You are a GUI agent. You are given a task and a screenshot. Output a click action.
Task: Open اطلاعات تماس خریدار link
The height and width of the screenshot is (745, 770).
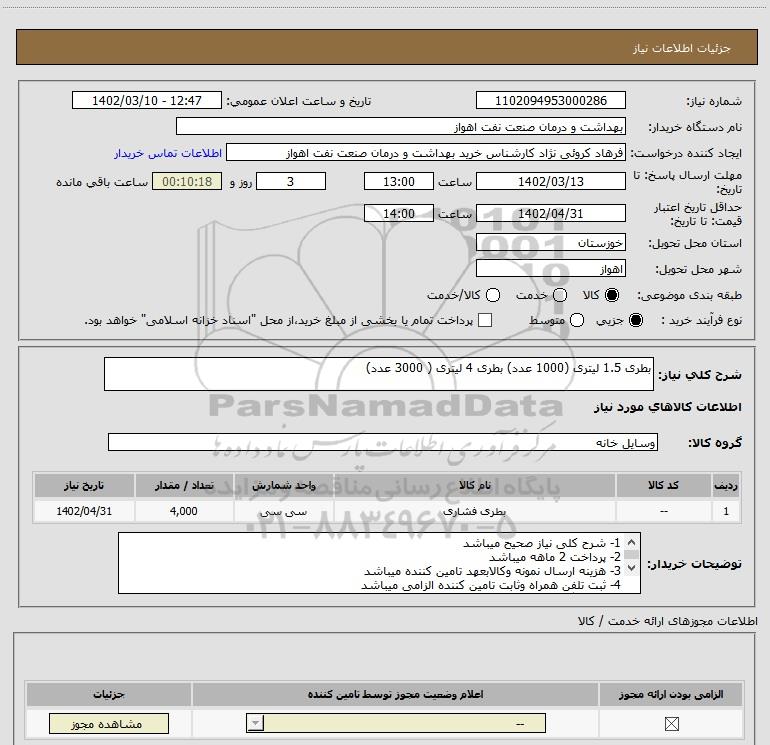(x=168, y=153)
